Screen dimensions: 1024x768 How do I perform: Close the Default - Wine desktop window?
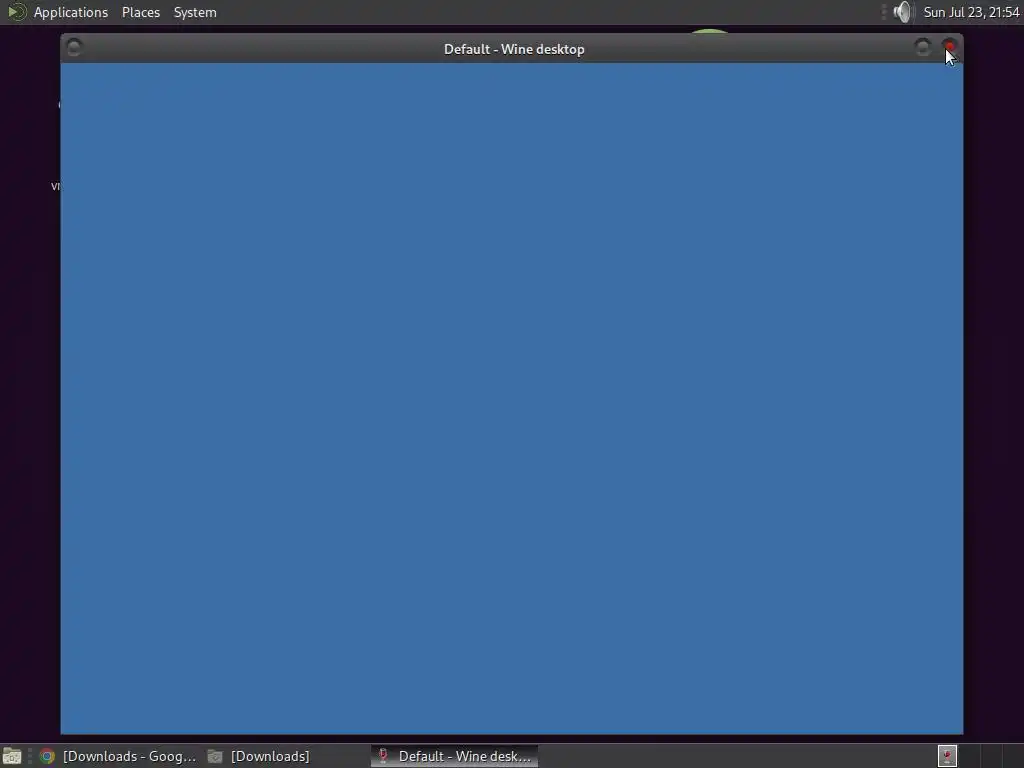(950, 46)
